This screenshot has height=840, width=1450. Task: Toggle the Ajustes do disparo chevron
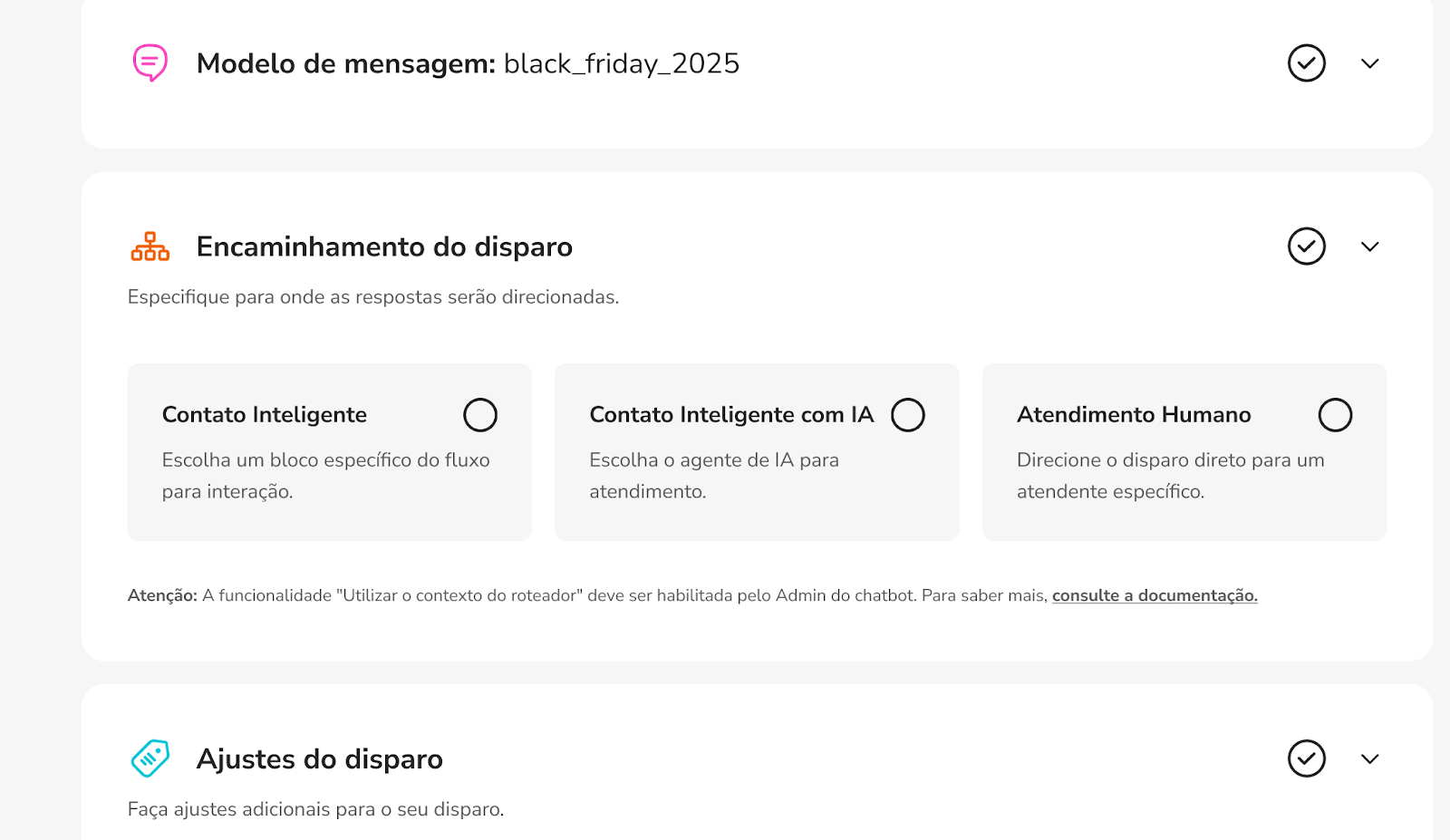click(1369, 758)
